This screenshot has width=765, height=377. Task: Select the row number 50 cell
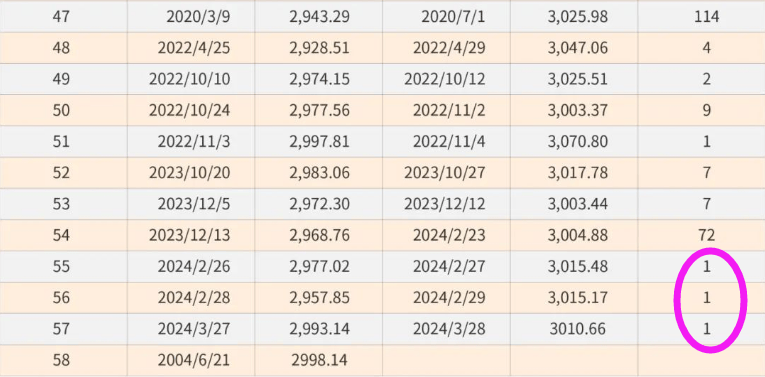(x=63, y=110)
